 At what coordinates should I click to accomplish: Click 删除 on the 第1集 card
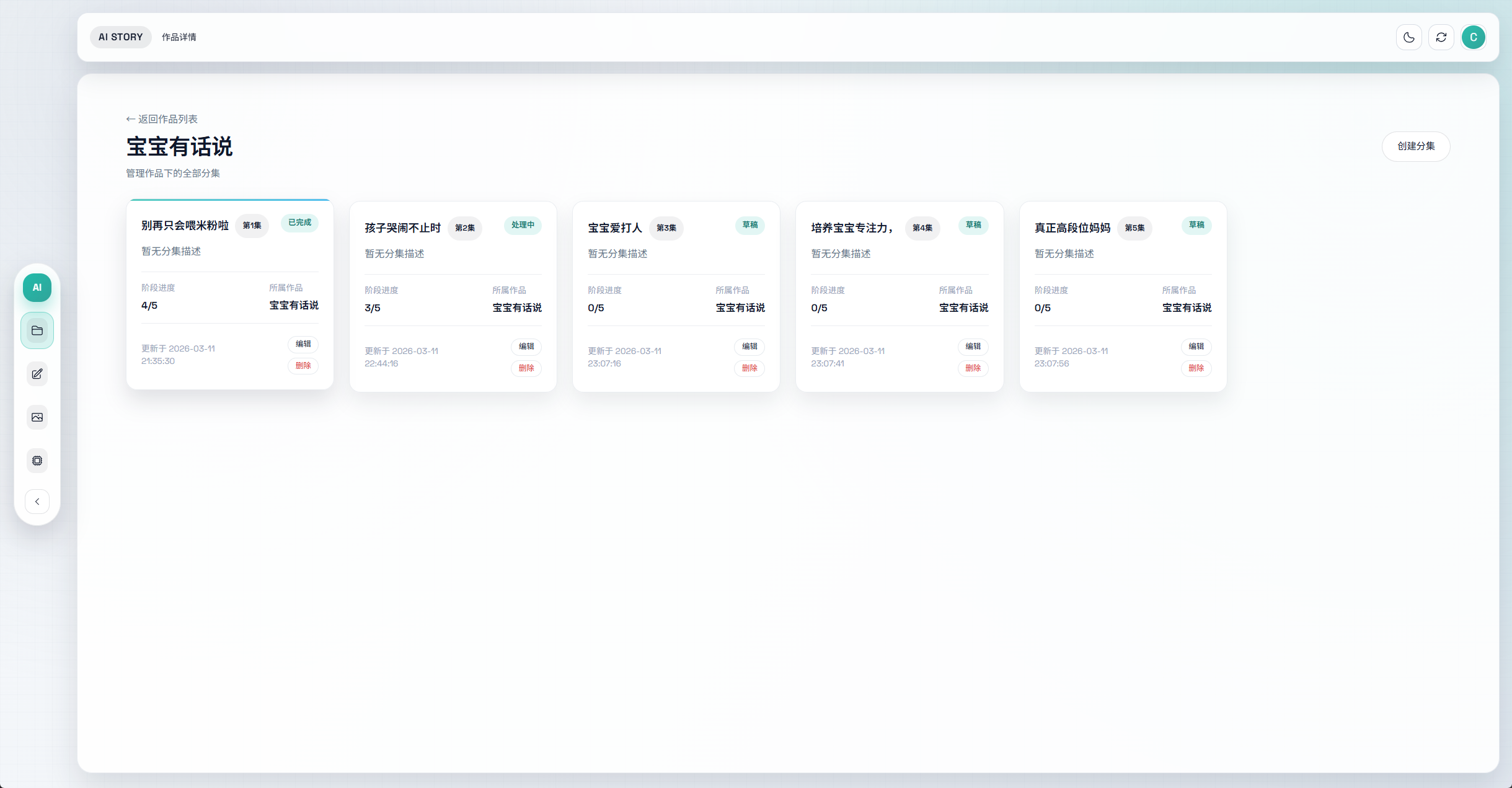pos(303,366)
